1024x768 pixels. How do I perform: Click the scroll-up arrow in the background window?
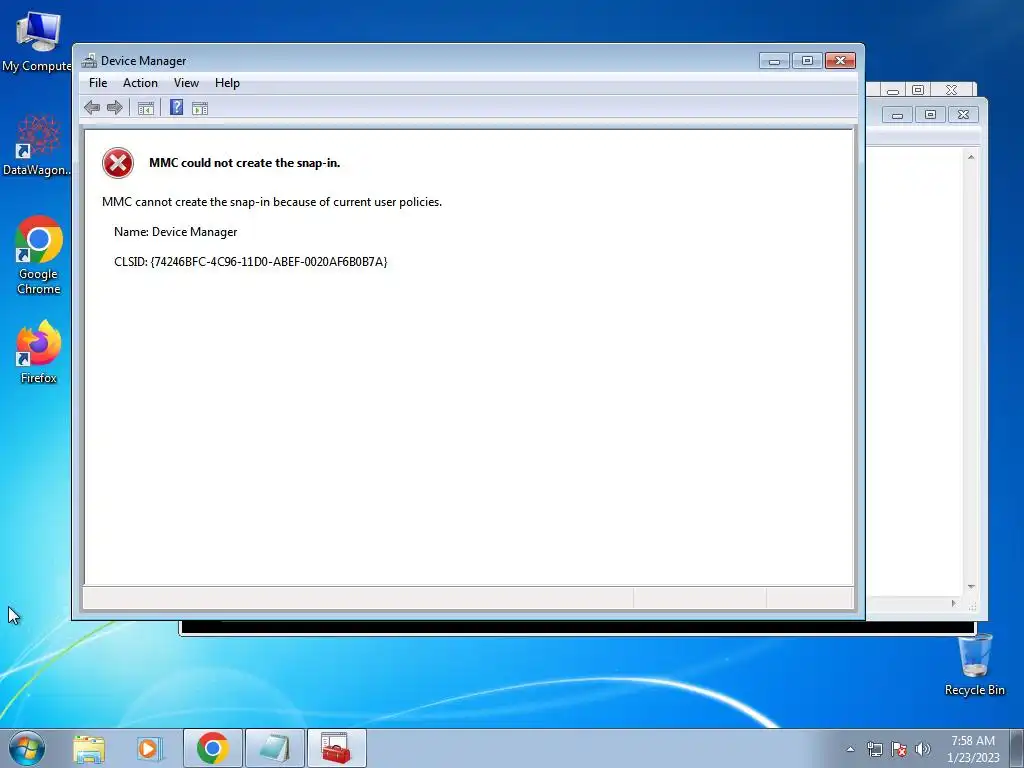(x=971, y=157)
